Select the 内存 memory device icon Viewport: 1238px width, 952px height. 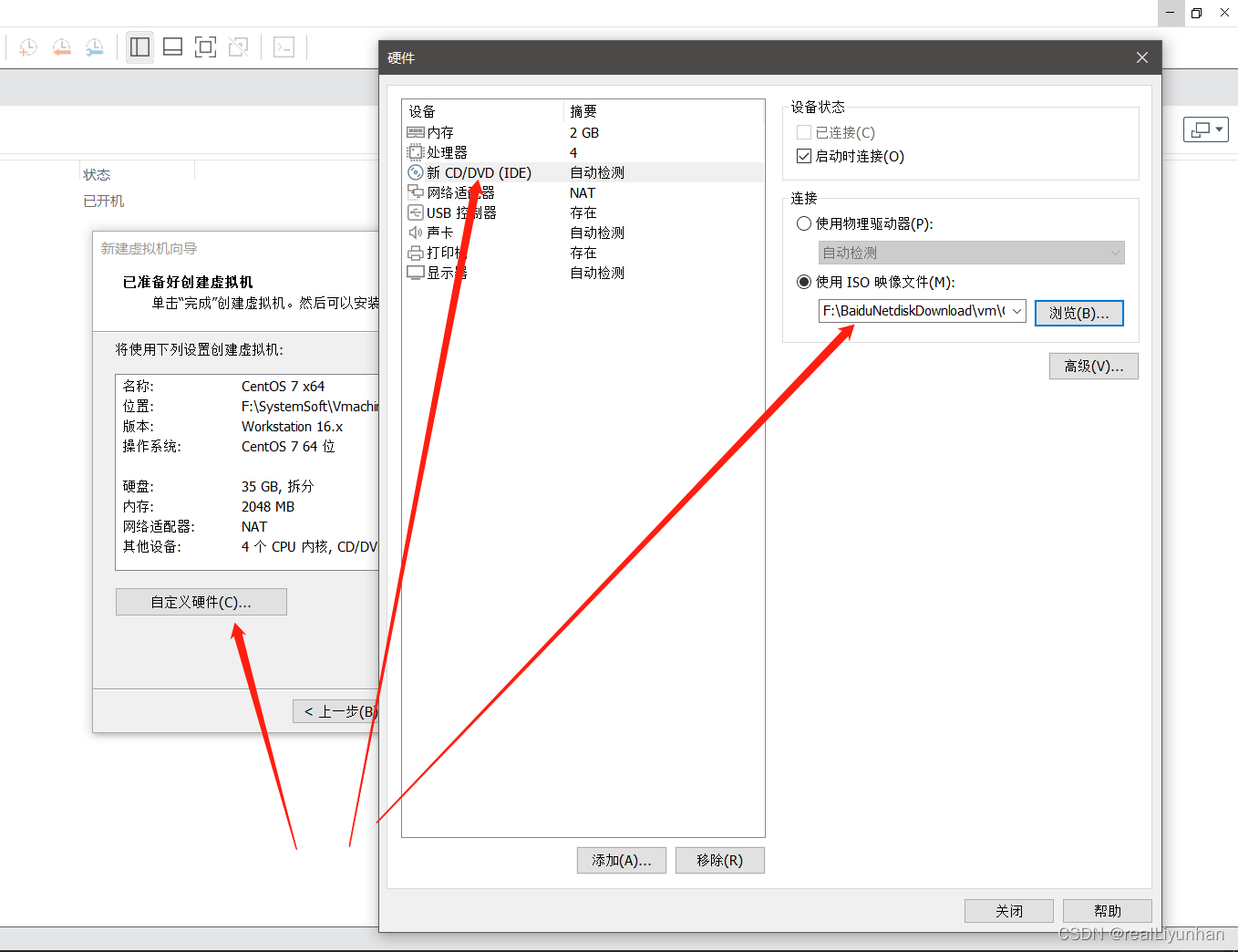coord(417,131)
